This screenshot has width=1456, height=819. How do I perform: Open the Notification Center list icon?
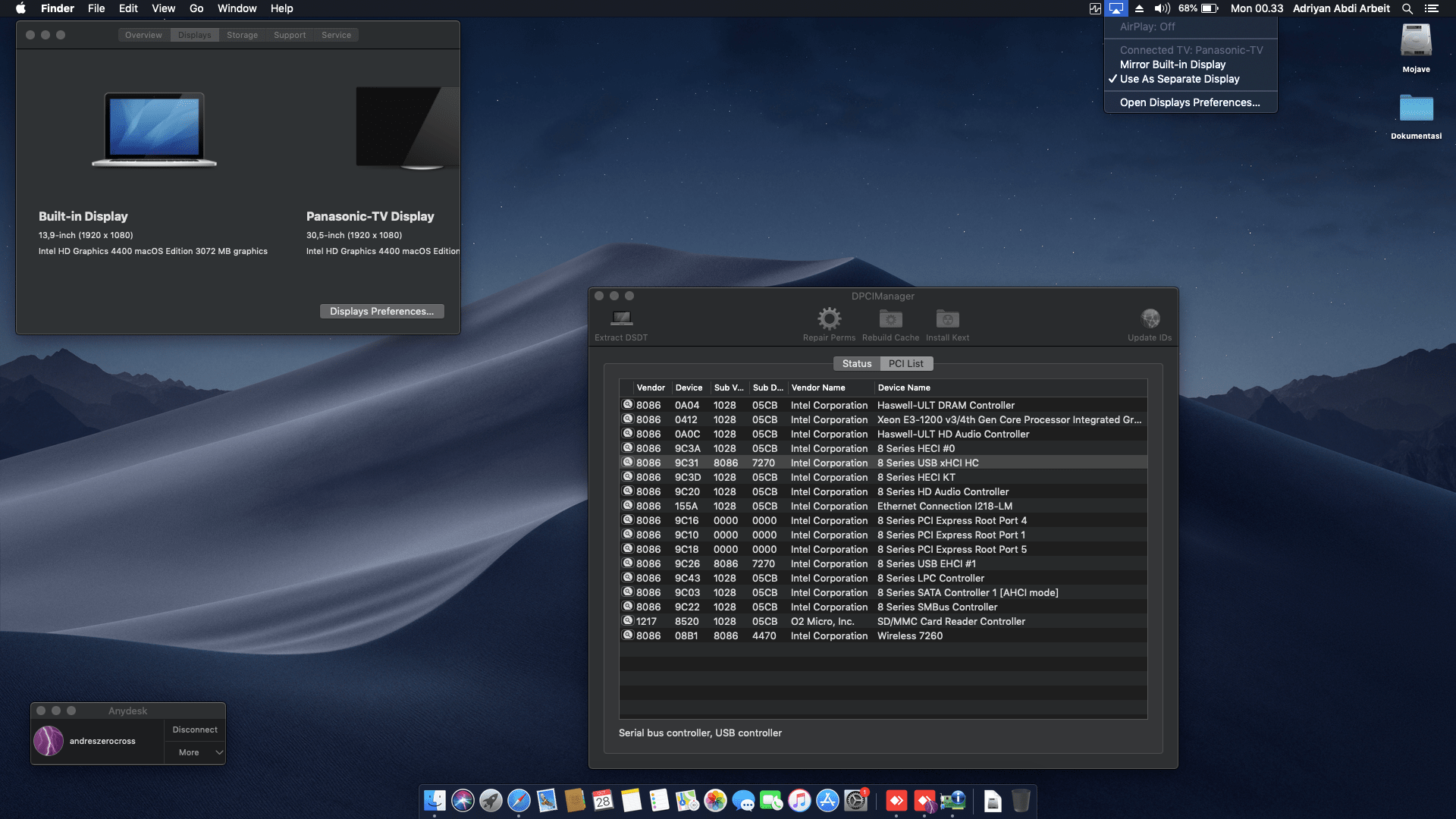tap(1432, 8)
